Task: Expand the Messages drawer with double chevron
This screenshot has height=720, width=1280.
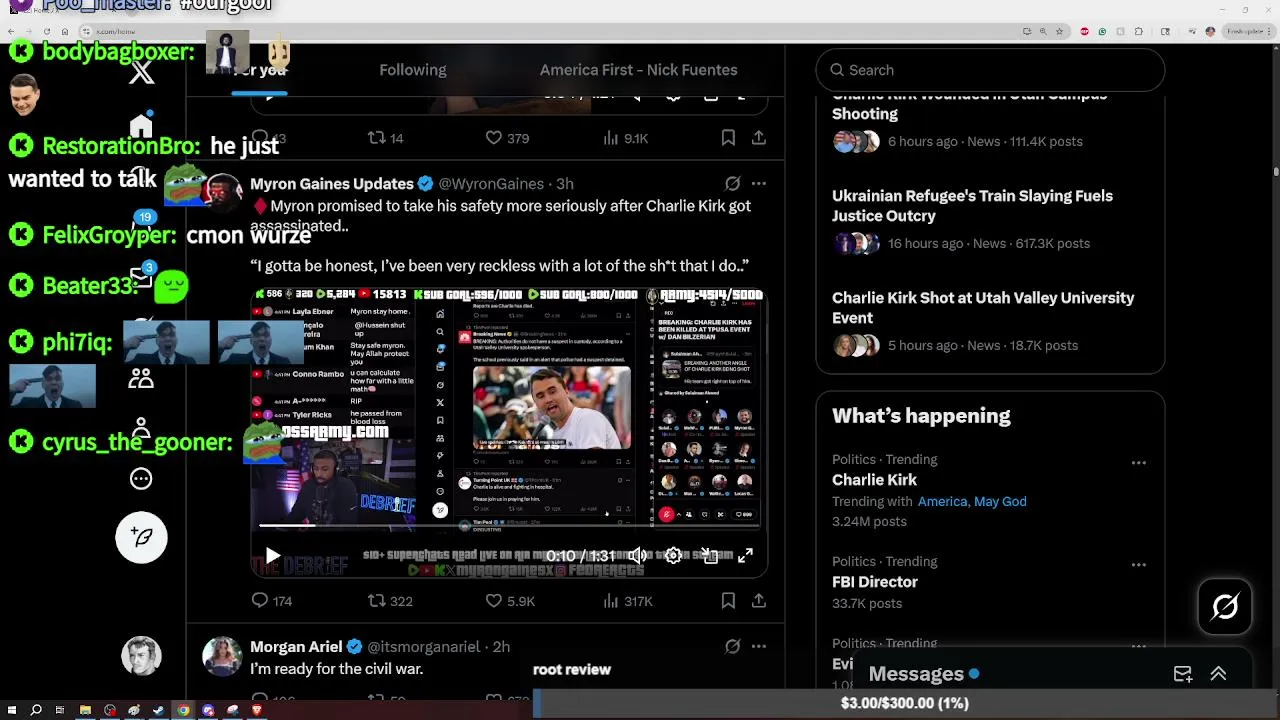Action: click(x=1218, y=674)
